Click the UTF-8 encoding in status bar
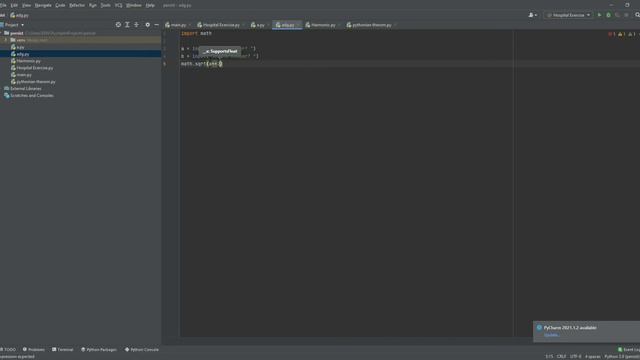640x360 pixels. pyautogui.click(x=576, y=356)
